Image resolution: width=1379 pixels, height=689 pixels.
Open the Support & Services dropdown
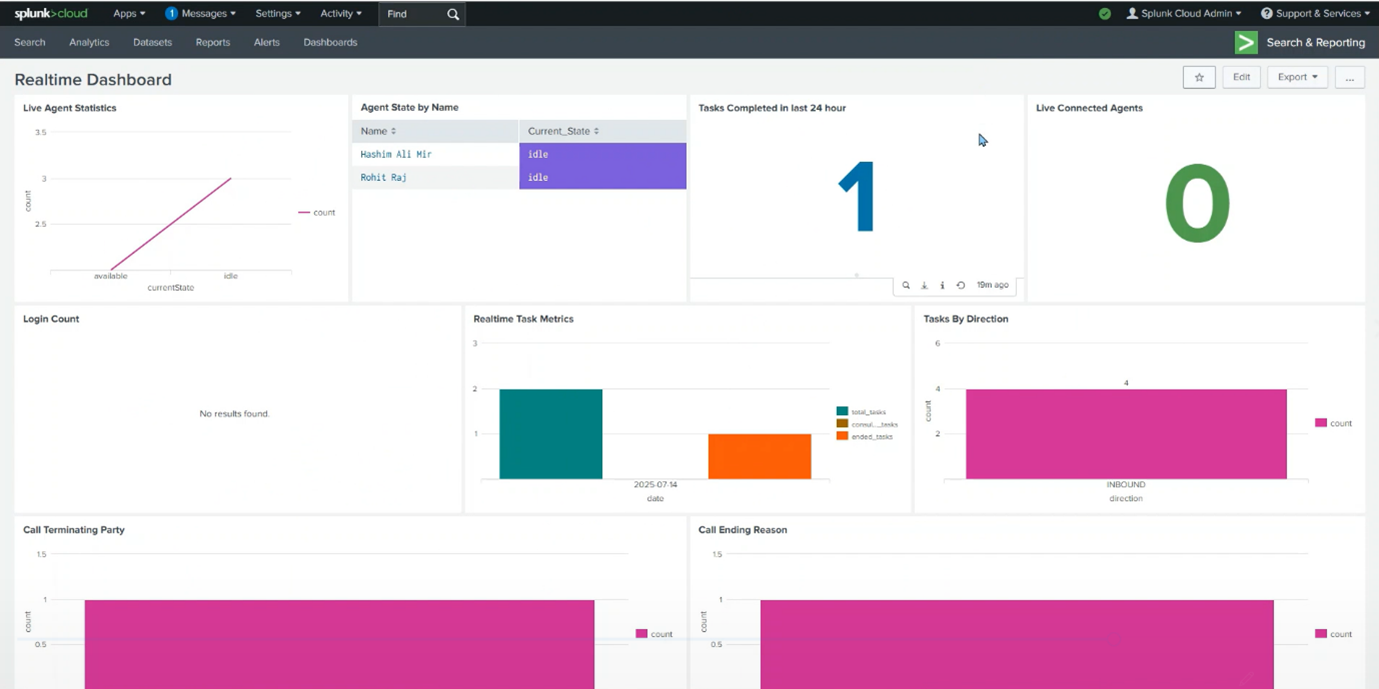tap(1315, 13)
